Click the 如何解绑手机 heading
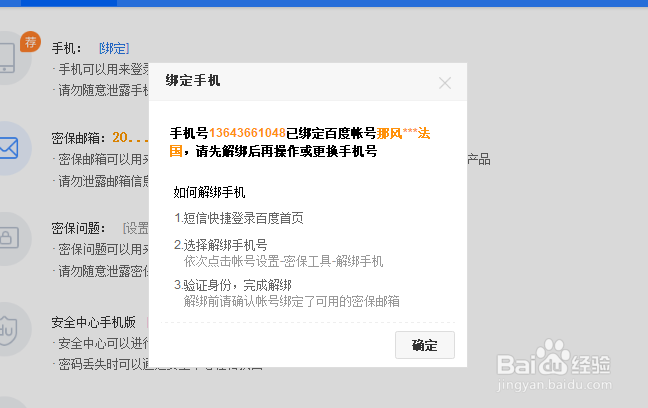This screenshot has width=648, height=408. 209,192
